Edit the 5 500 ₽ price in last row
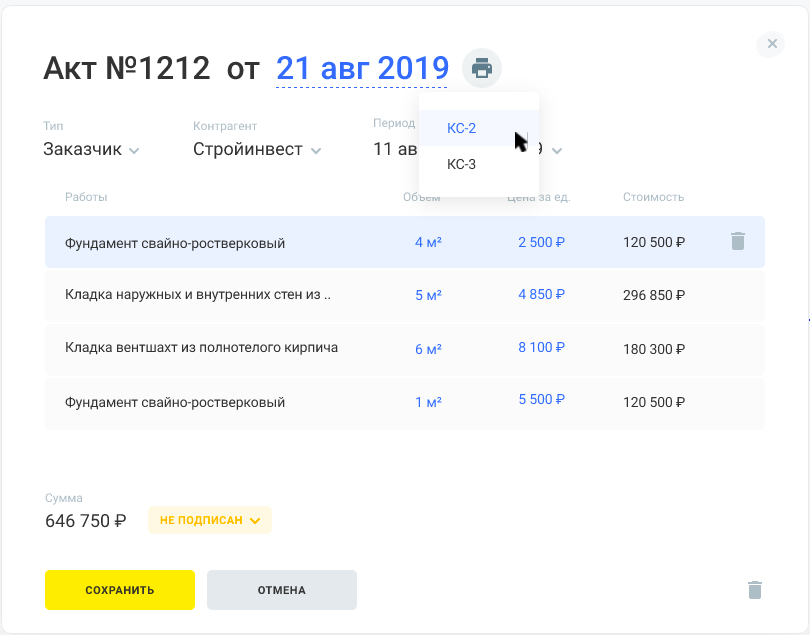 542,400
